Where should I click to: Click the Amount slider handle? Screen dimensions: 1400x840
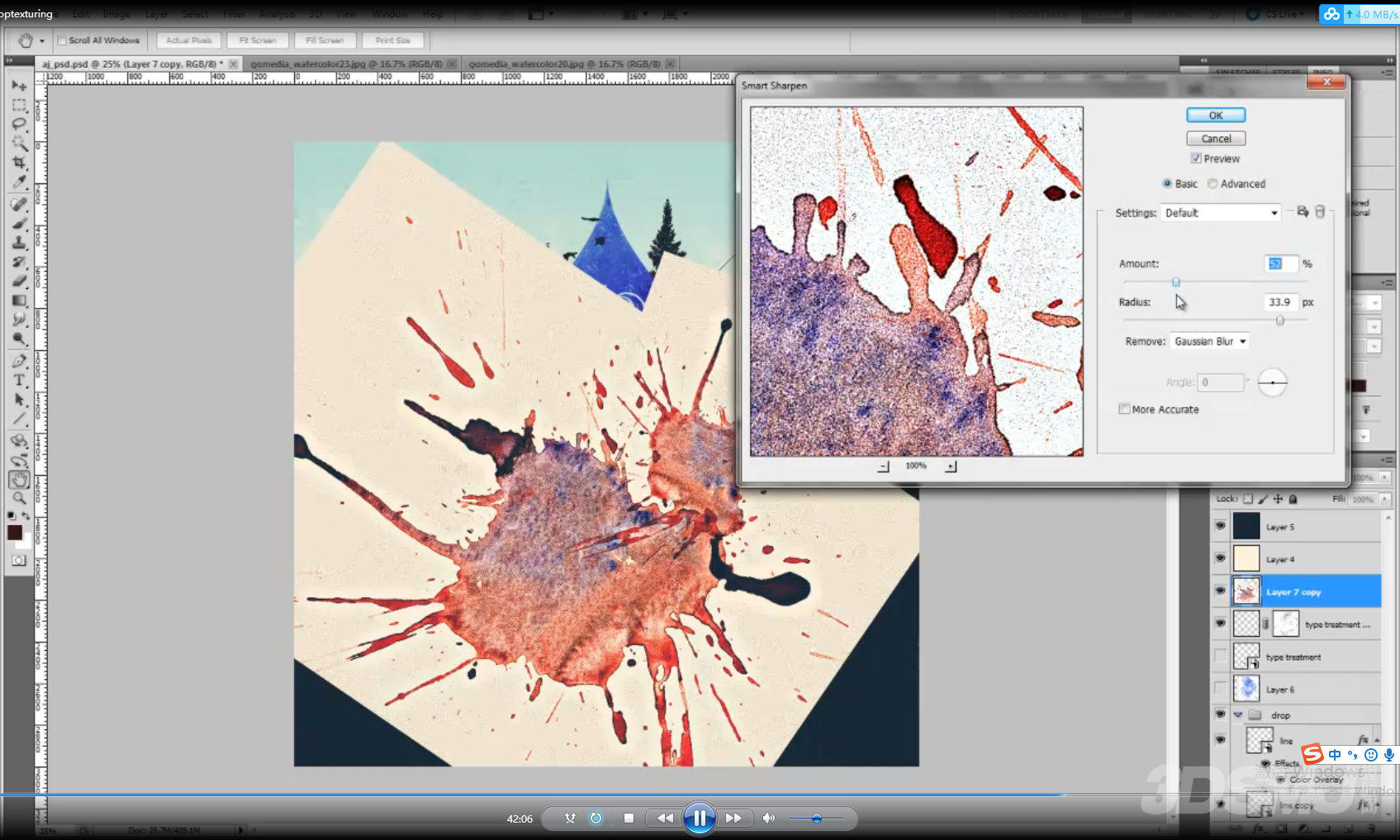pos(1176,282)
